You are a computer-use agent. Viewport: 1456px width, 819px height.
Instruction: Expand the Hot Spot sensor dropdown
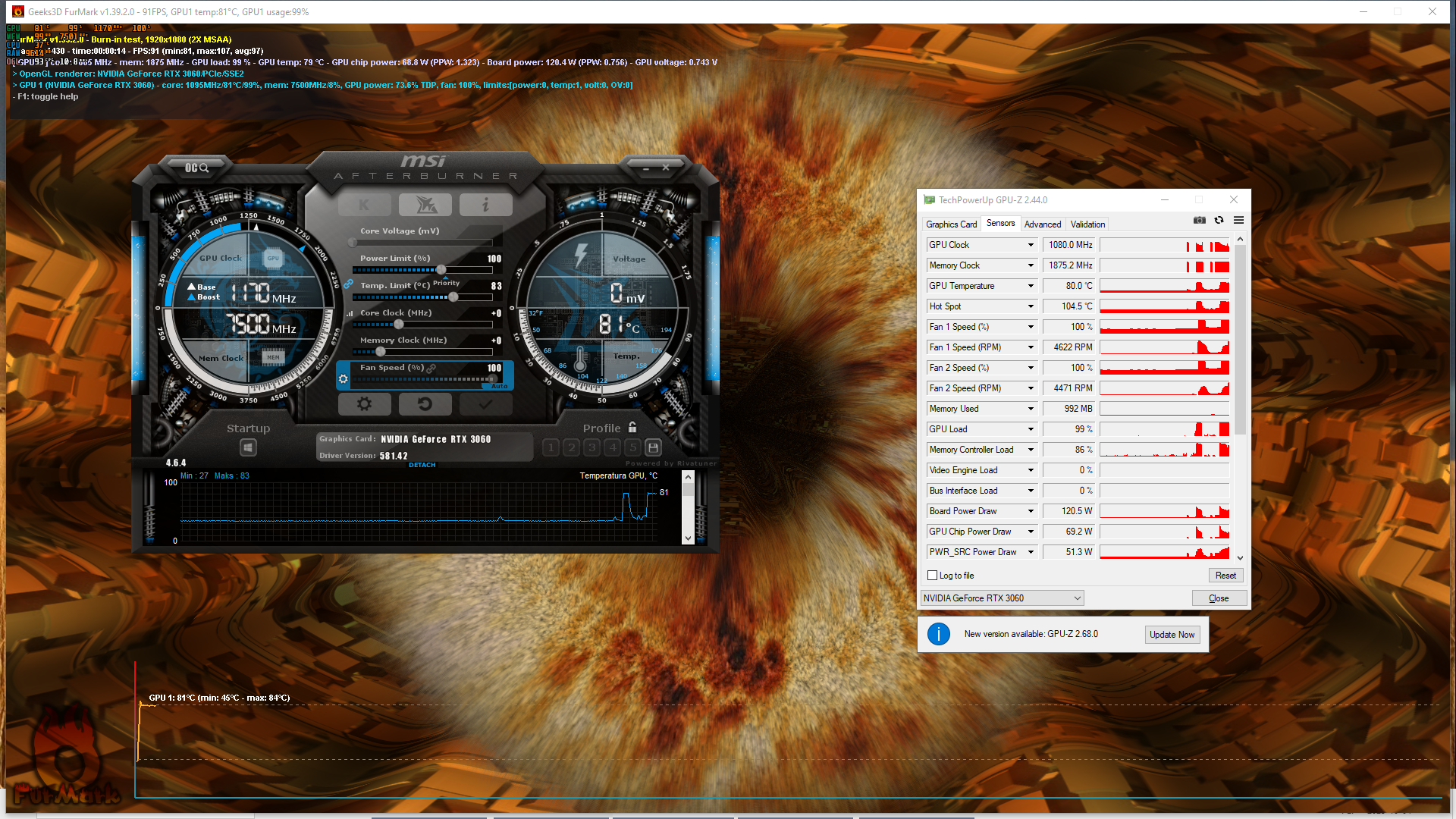click(1031, 306)
